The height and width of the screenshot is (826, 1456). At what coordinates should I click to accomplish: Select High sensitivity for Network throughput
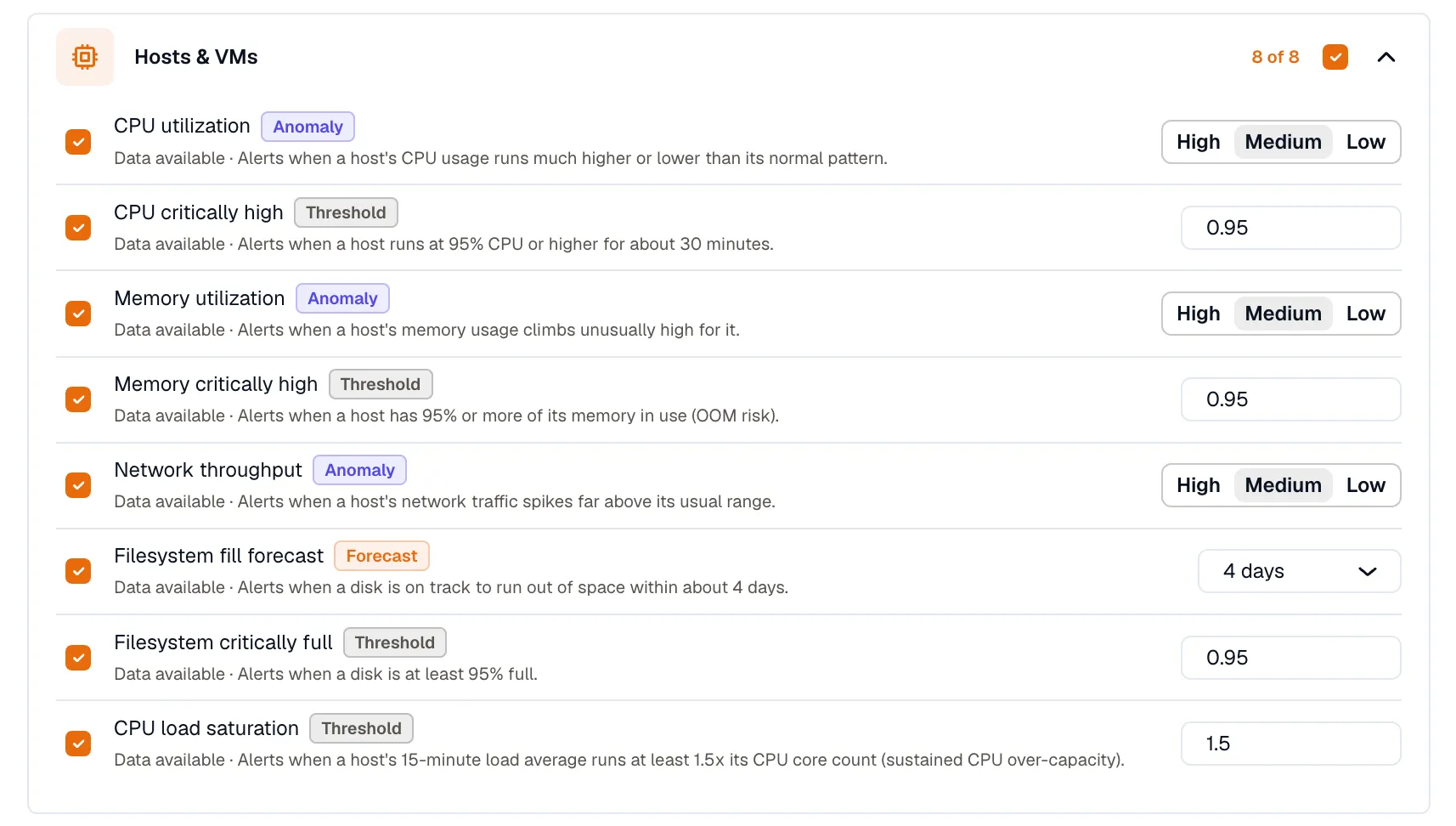click(x=1198, y=485)
